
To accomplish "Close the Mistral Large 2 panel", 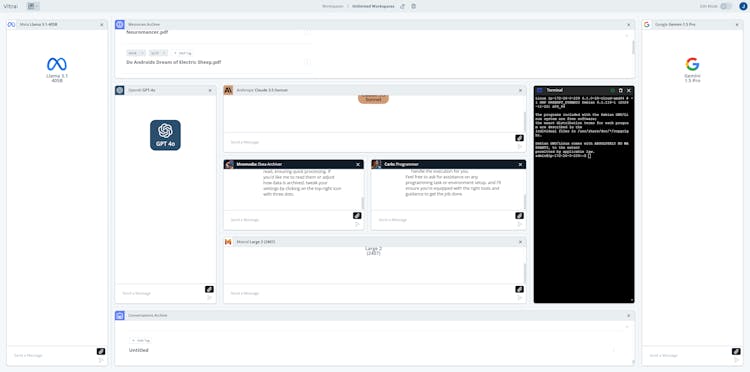I will click(x=520, y=242).
